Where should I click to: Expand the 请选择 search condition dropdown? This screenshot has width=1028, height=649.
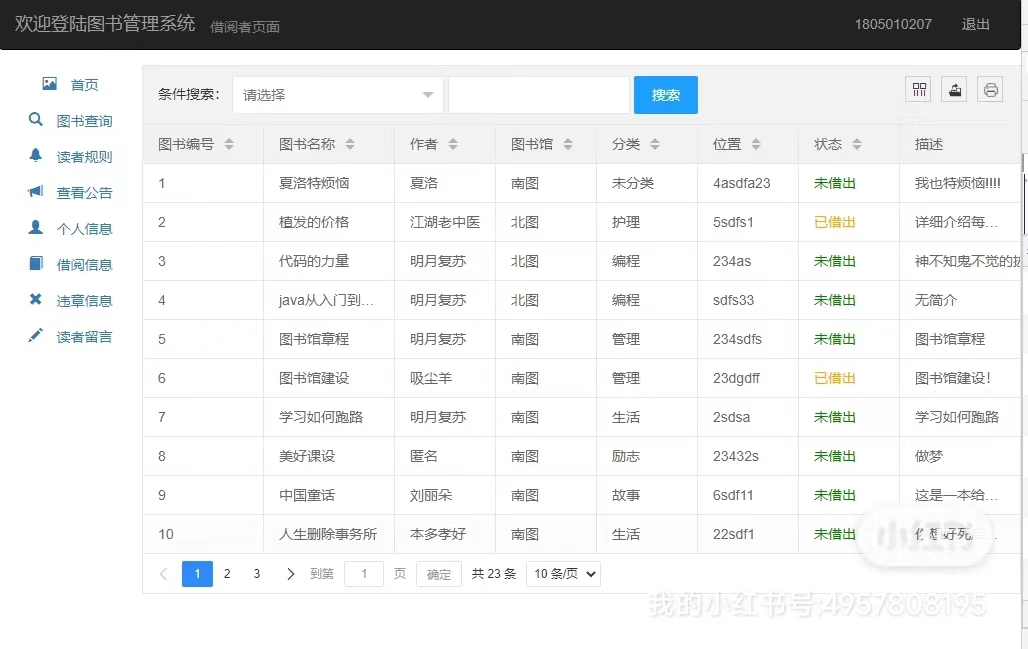coord(338,95)
